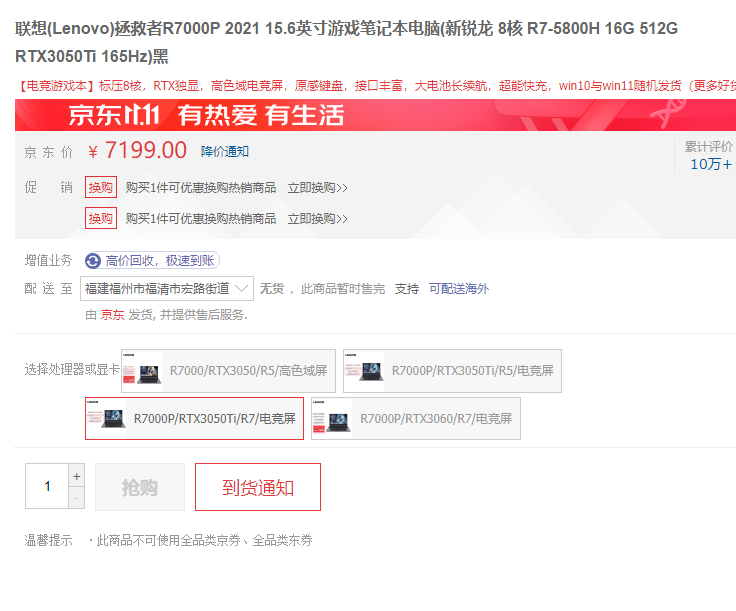Click the ￥7199.00 price text
736x611 pixels.
pos(137,151)
